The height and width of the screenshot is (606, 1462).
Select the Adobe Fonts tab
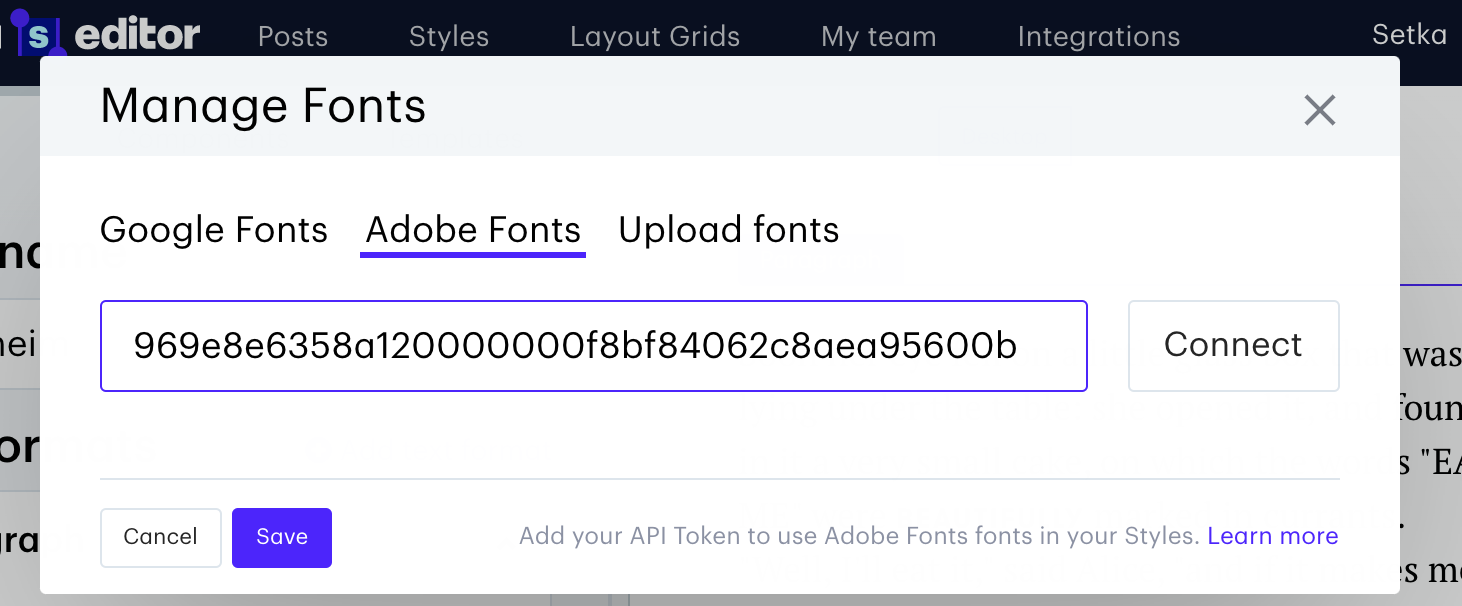coord(473,230)
